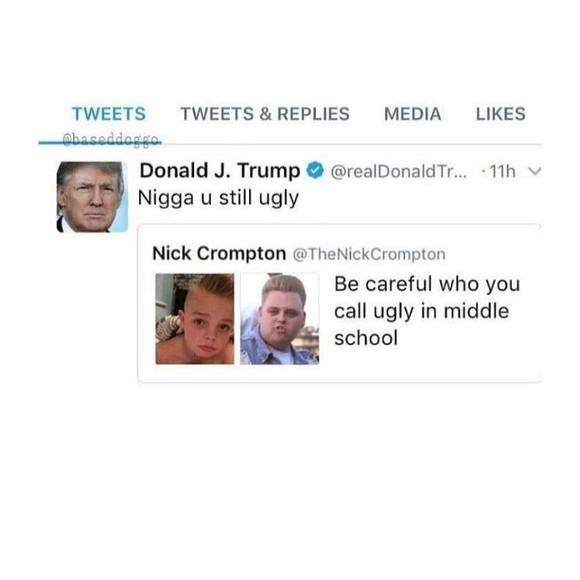The image size is (580, 580).
Task: Switch to the TWEETS & REPLIES tab
Action: [x=265, y=114]
